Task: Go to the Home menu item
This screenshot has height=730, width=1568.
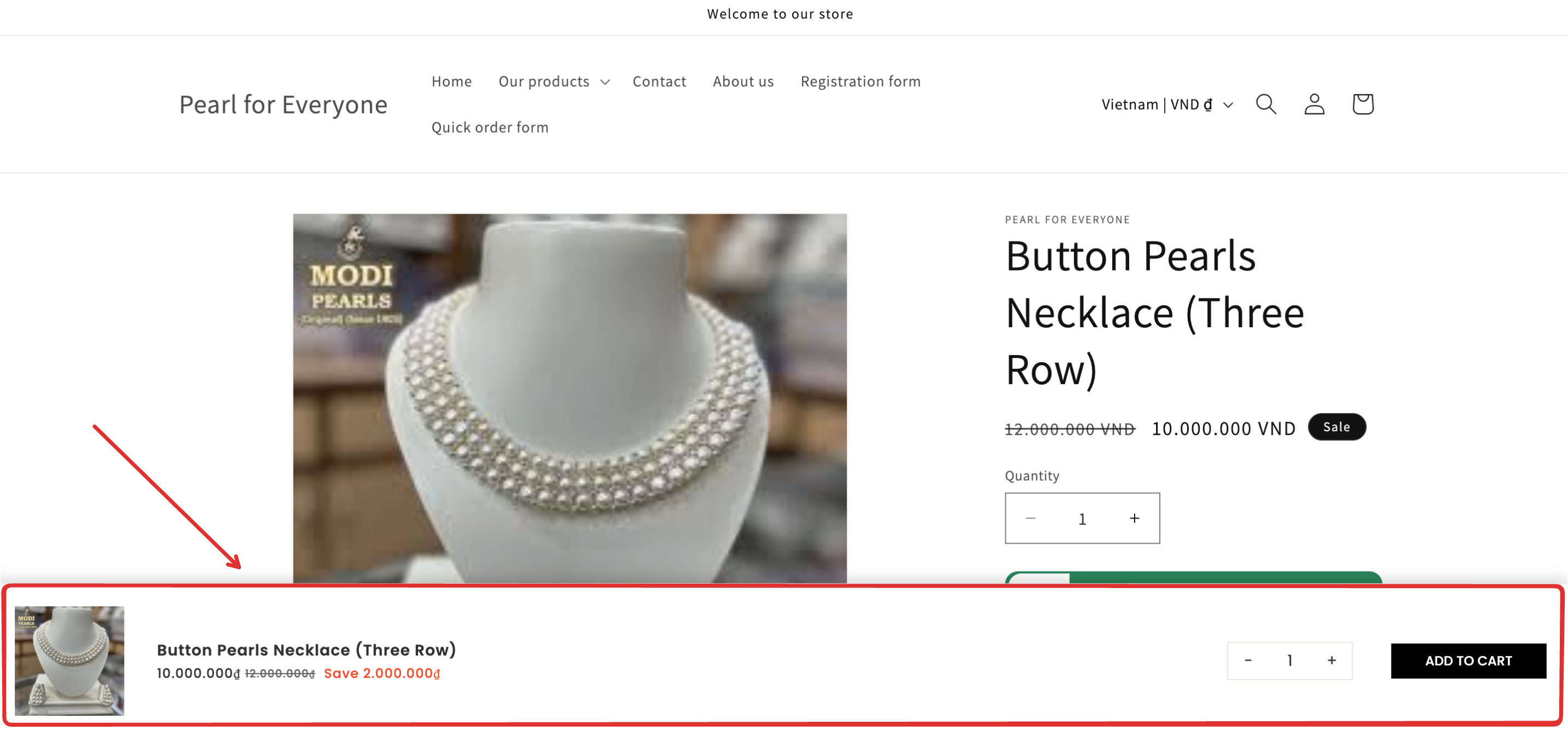Action: 451,82
